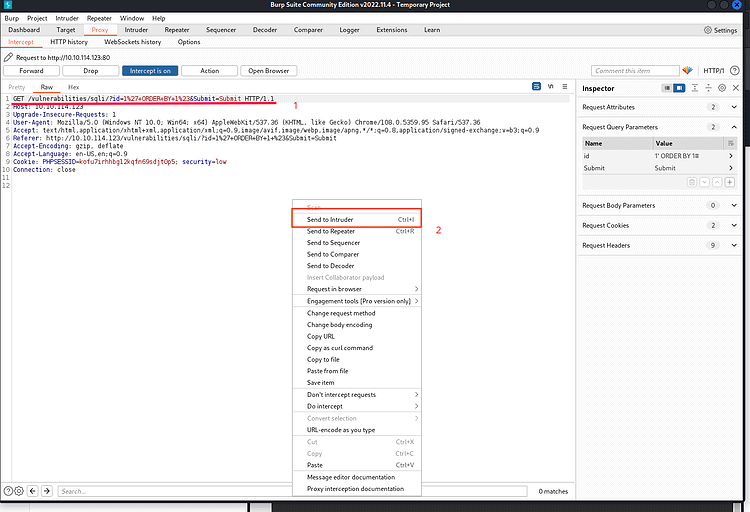Click the Drop button

pos(90,71)
